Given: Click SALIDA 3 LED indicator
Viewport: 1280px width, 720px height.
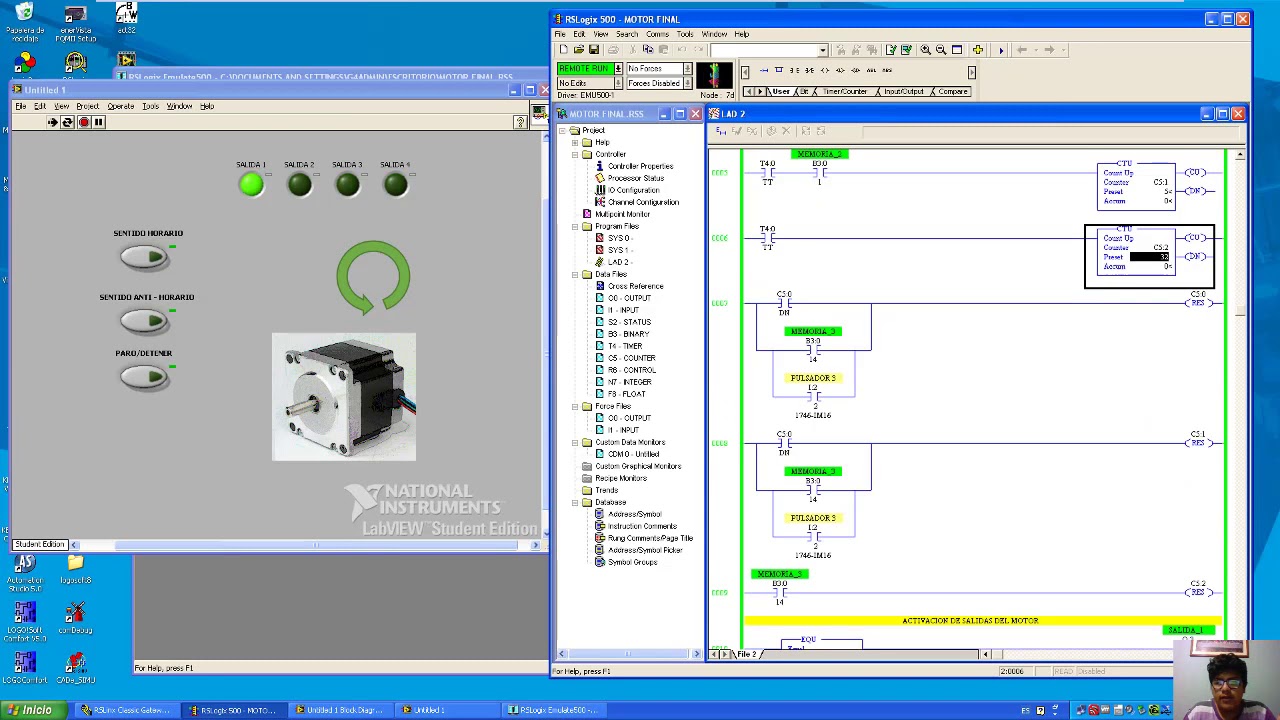Looking at the screenshot, I should pyautogui.click(x=347, y=185).
